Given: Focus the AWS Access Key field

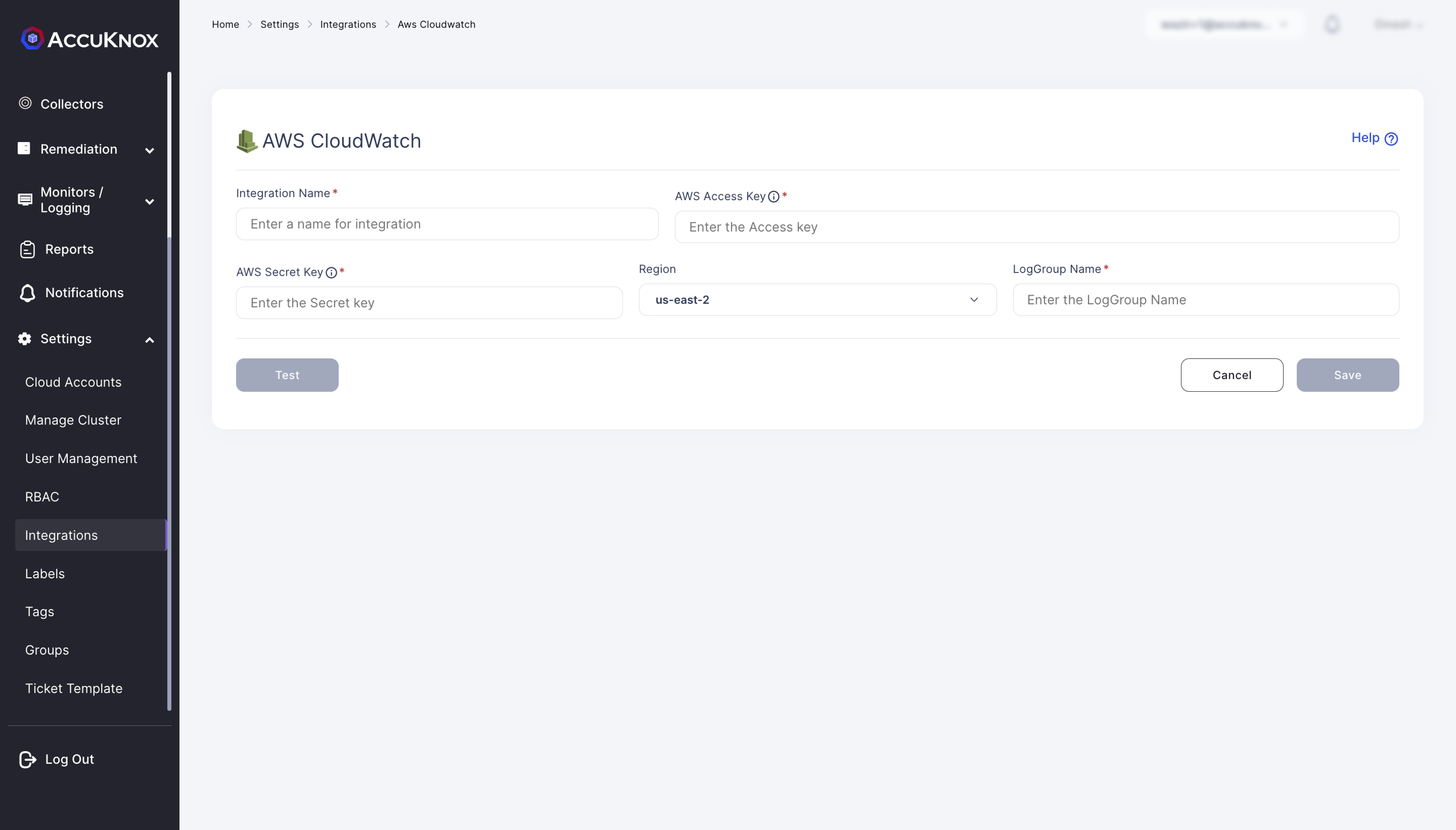Looking at the screenshot, I should click(1036, 227).
